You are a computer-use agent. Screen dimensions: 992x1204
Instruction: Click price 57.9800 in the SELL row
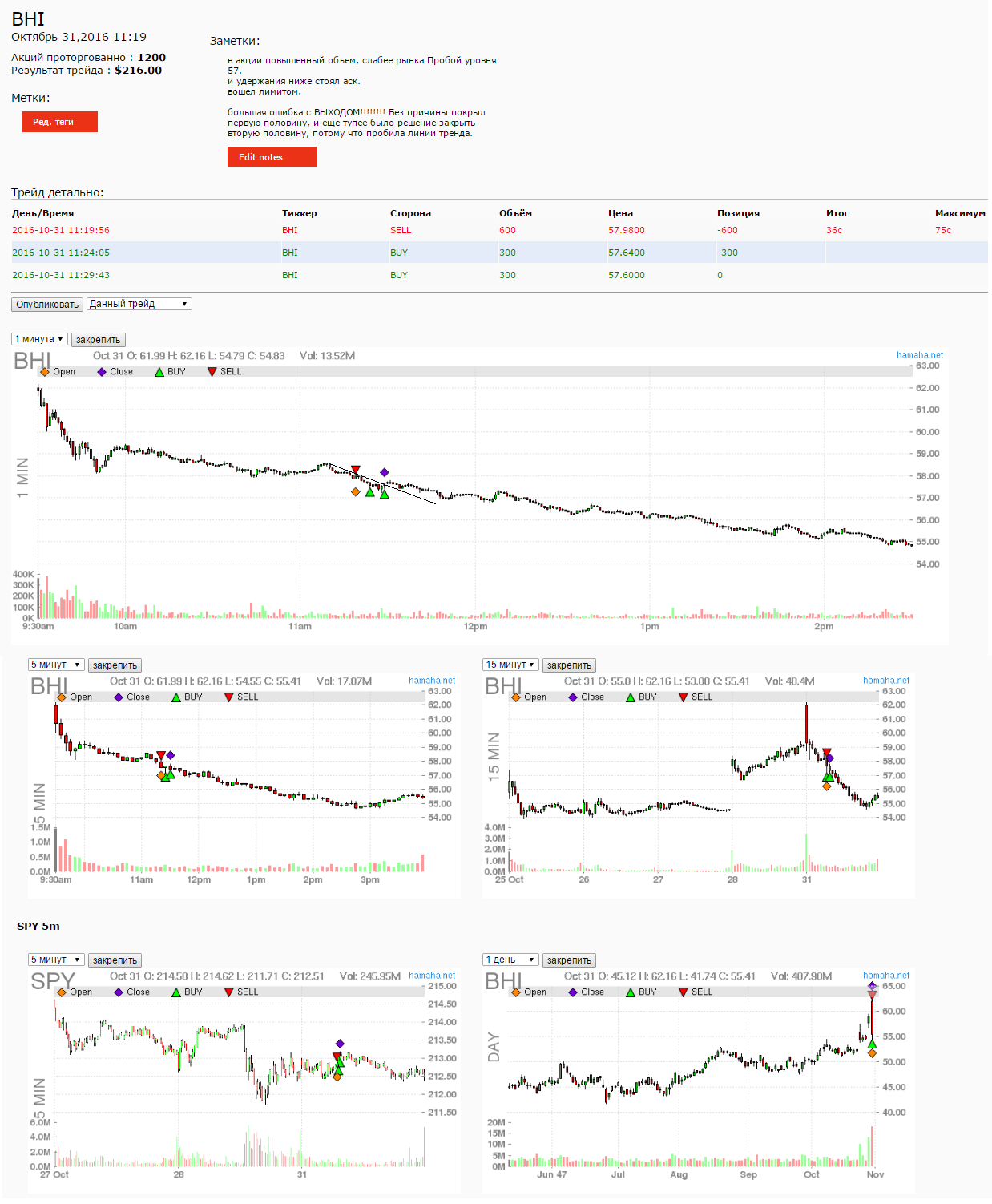[x=627, y=230]
